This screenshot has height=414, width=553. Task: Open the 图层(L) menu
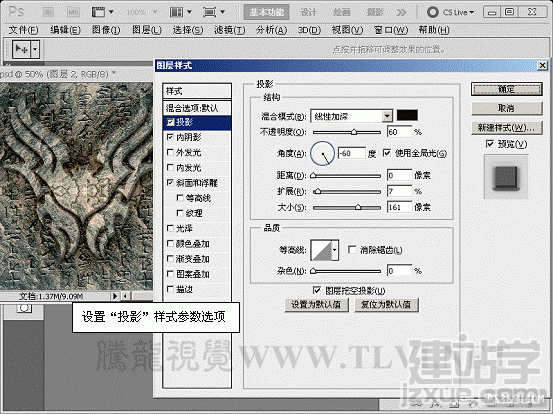tap(147, 30)
